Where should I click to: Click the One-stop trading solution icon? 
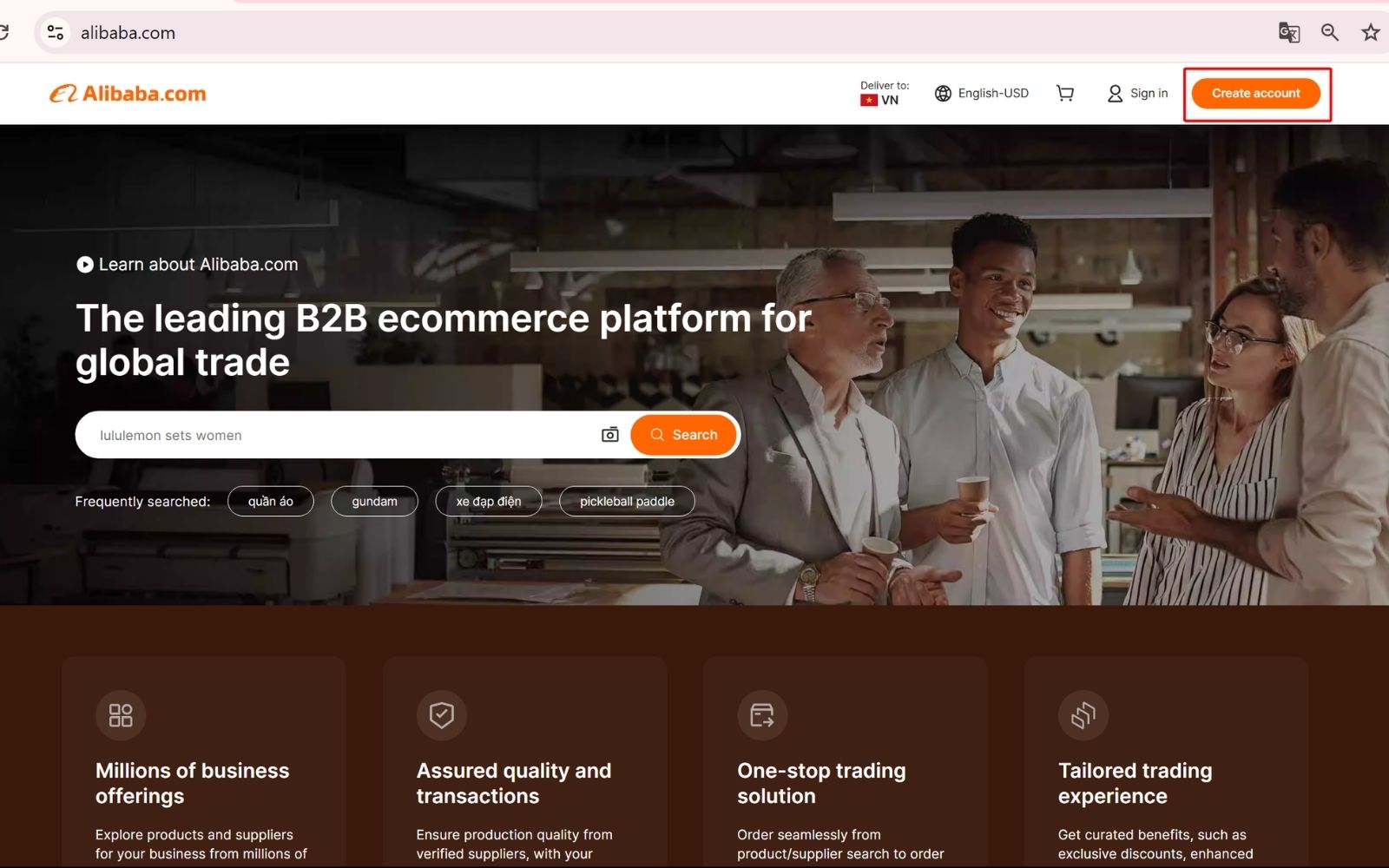tap(762, 715)
